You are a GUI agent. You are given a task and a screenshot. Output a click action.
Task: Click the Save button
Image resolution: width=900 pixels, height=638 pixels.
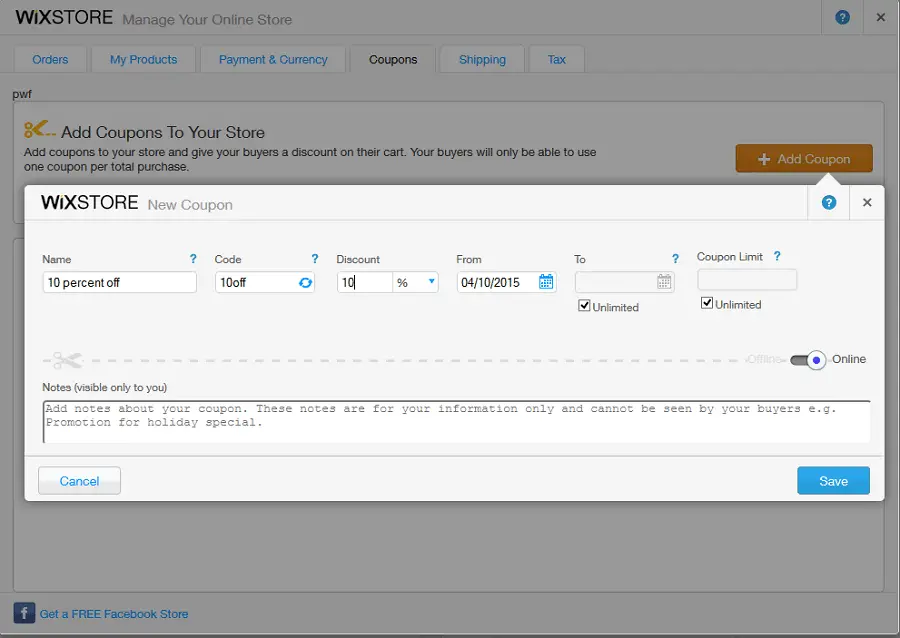point(833,481)
